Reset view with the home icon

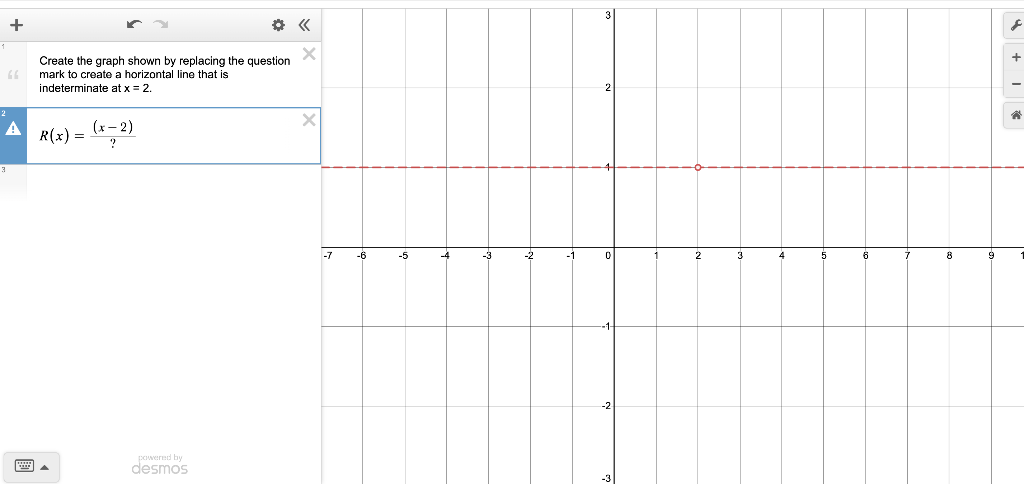point(1016,115)
